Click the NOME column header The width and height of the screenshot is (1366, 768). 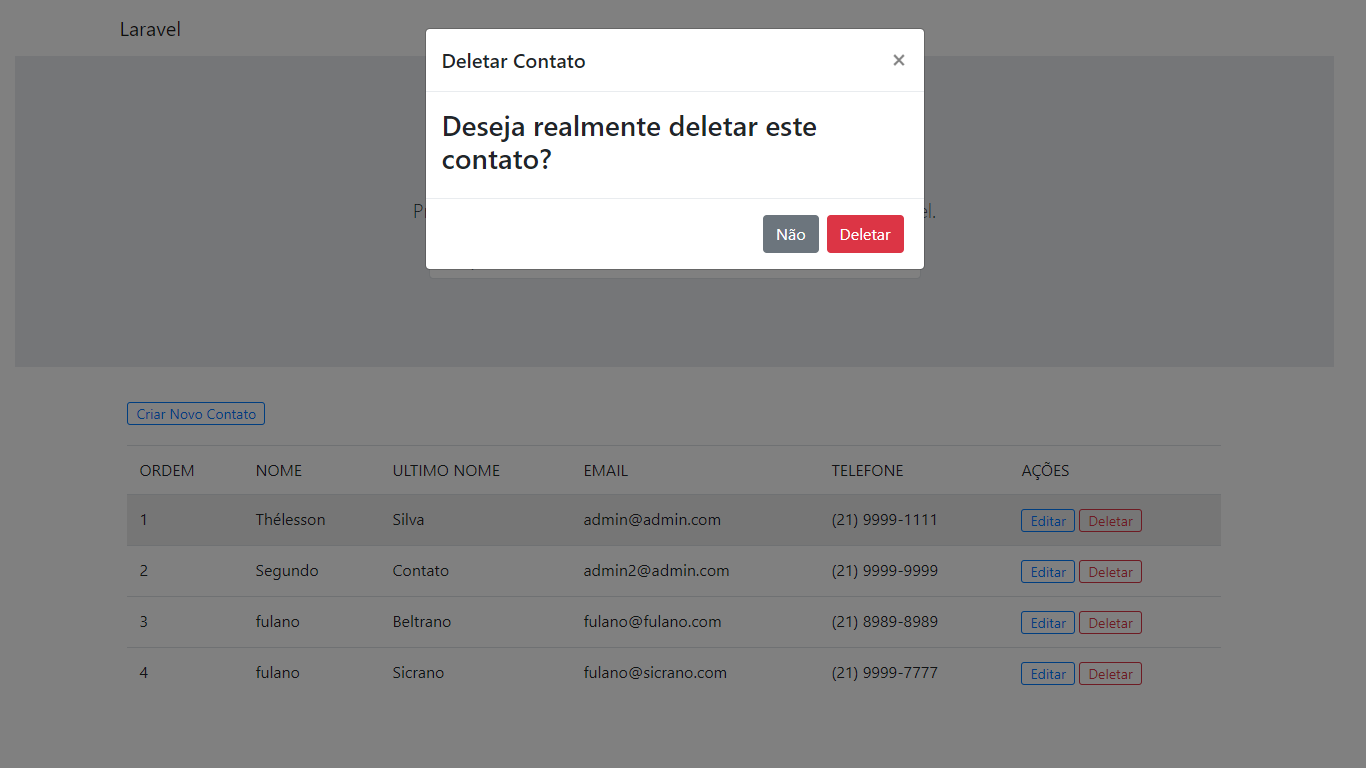point(279,470)
